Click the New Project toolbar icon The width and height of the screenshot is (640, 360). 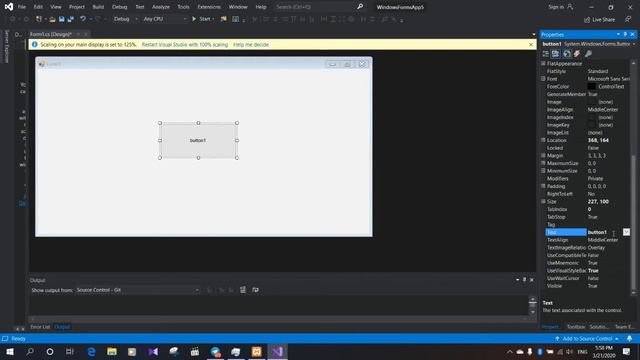39,19
